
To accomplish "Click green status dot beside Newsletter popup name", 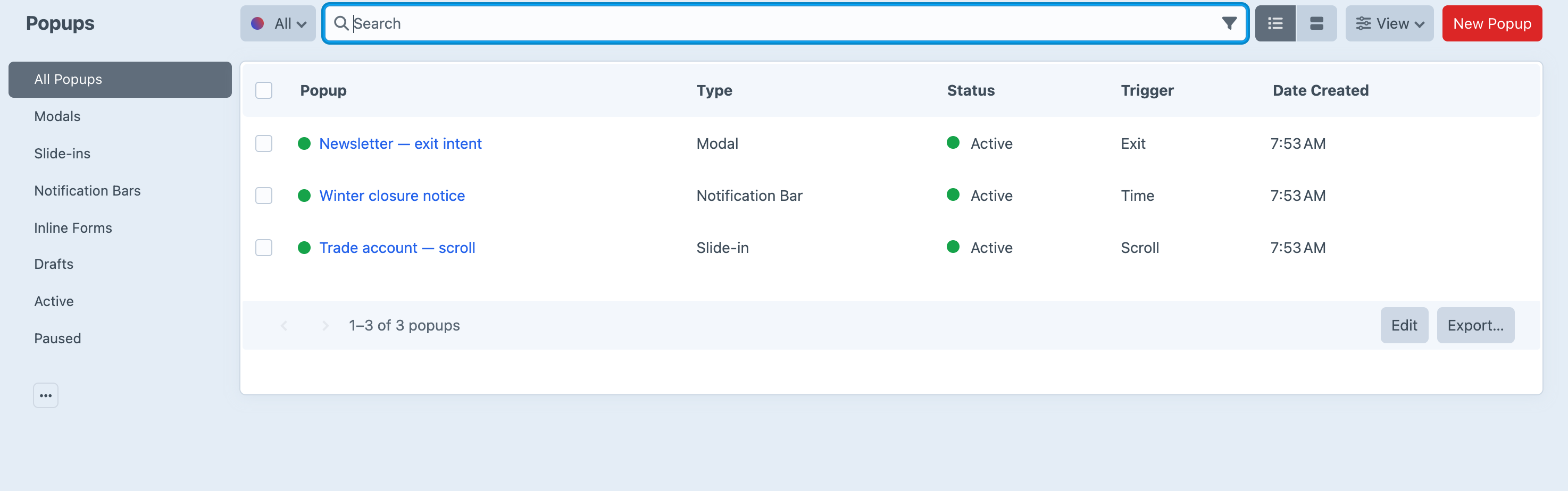I will [x=304, y=143].
